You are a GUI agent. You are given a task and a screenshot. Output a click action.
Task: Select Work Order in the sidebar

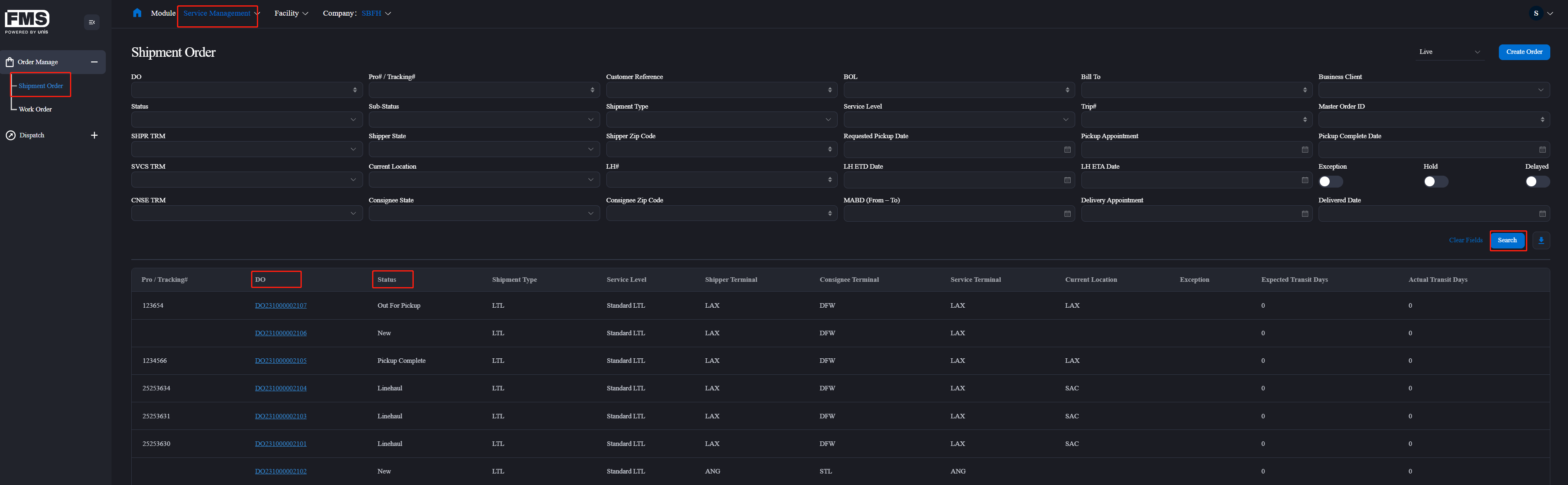(35, 109)
